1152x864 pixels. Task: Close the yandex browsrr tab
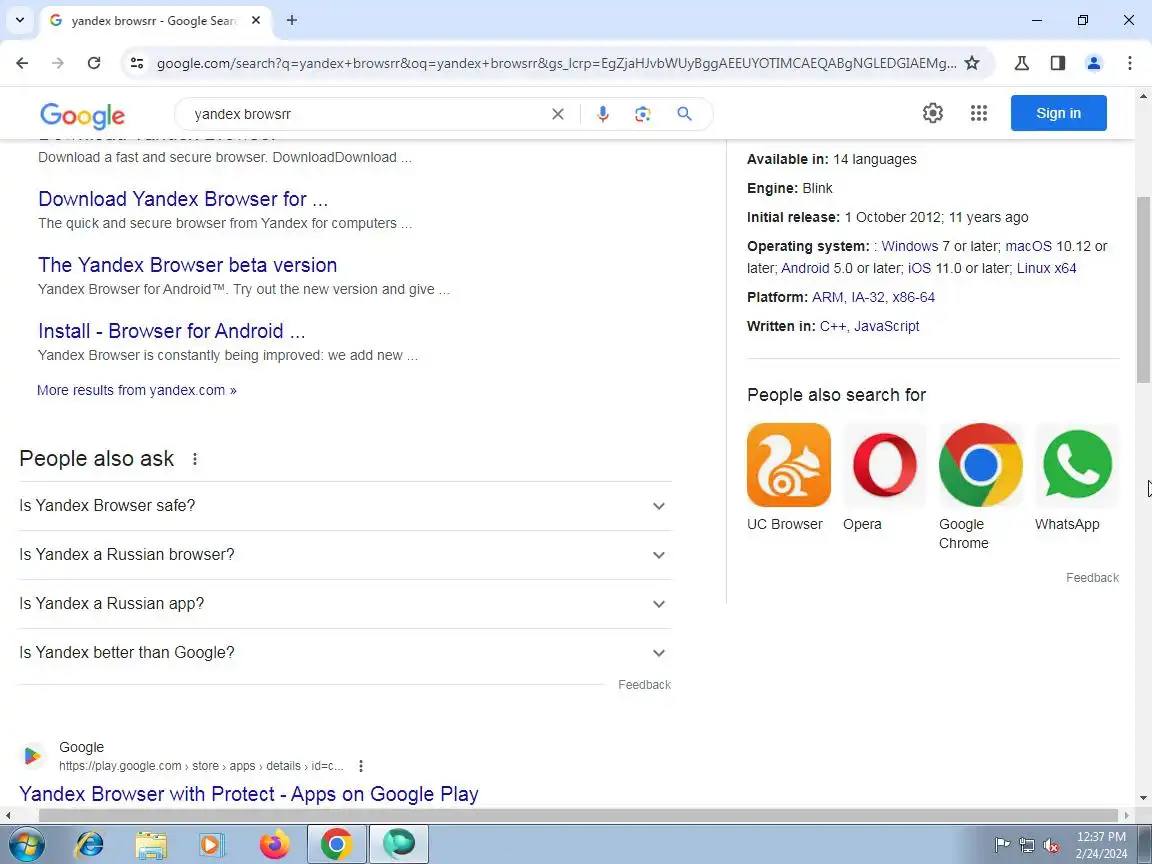coord(256,21)
